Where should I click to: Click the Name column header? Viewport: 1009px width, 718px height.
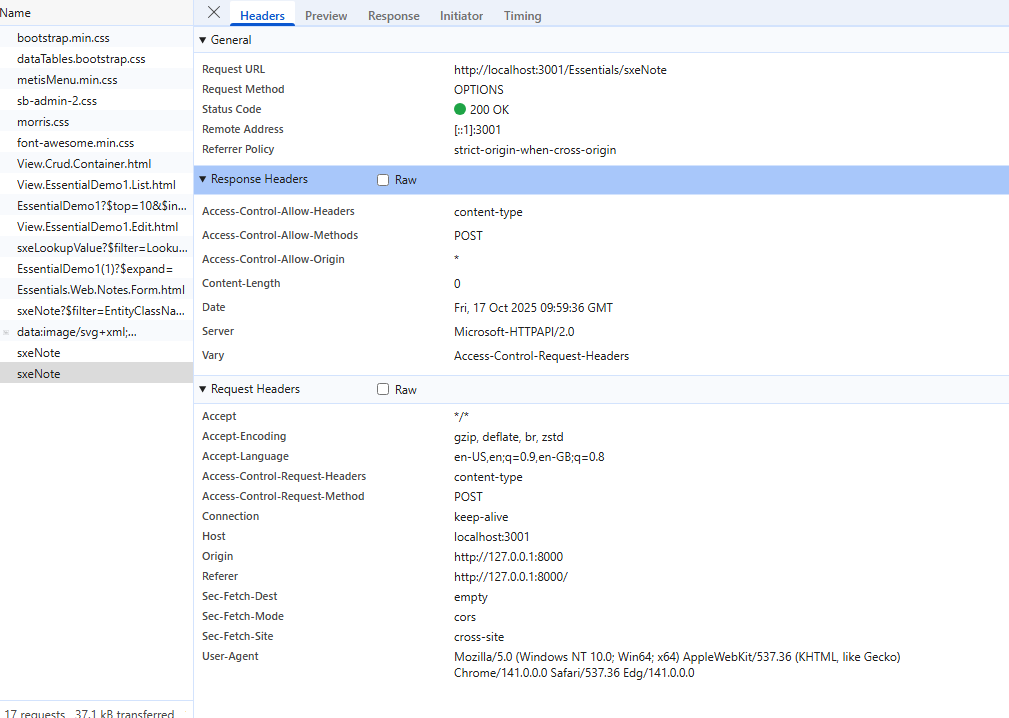point(16,13)
